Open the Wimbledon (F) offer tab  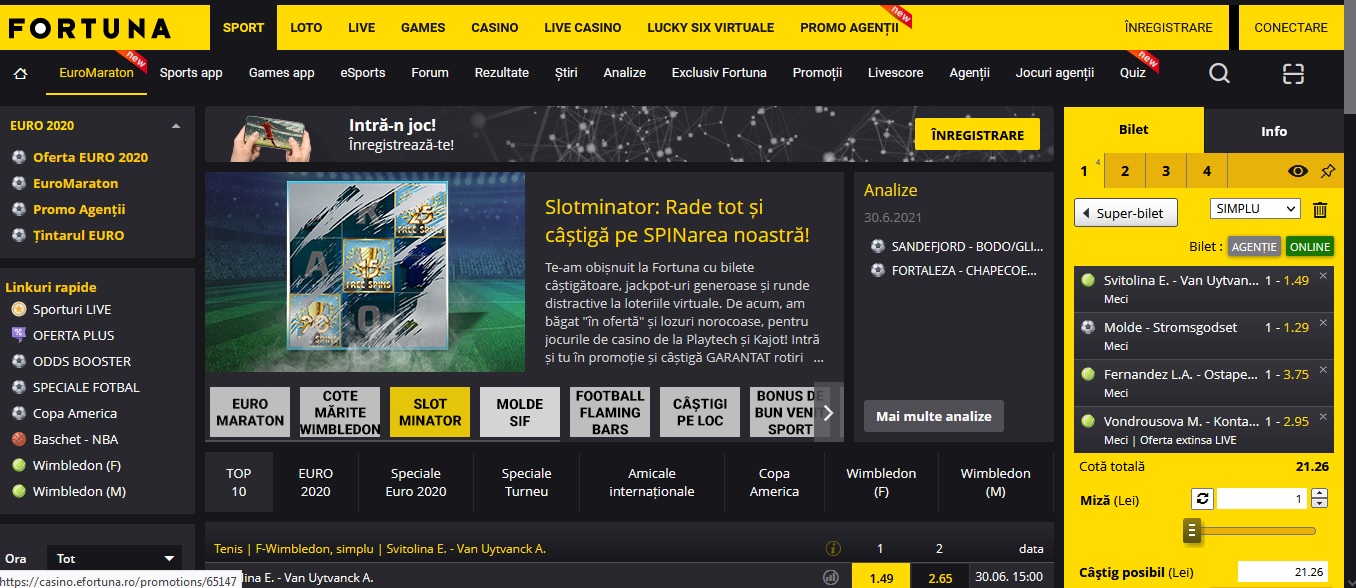(881, 482)
